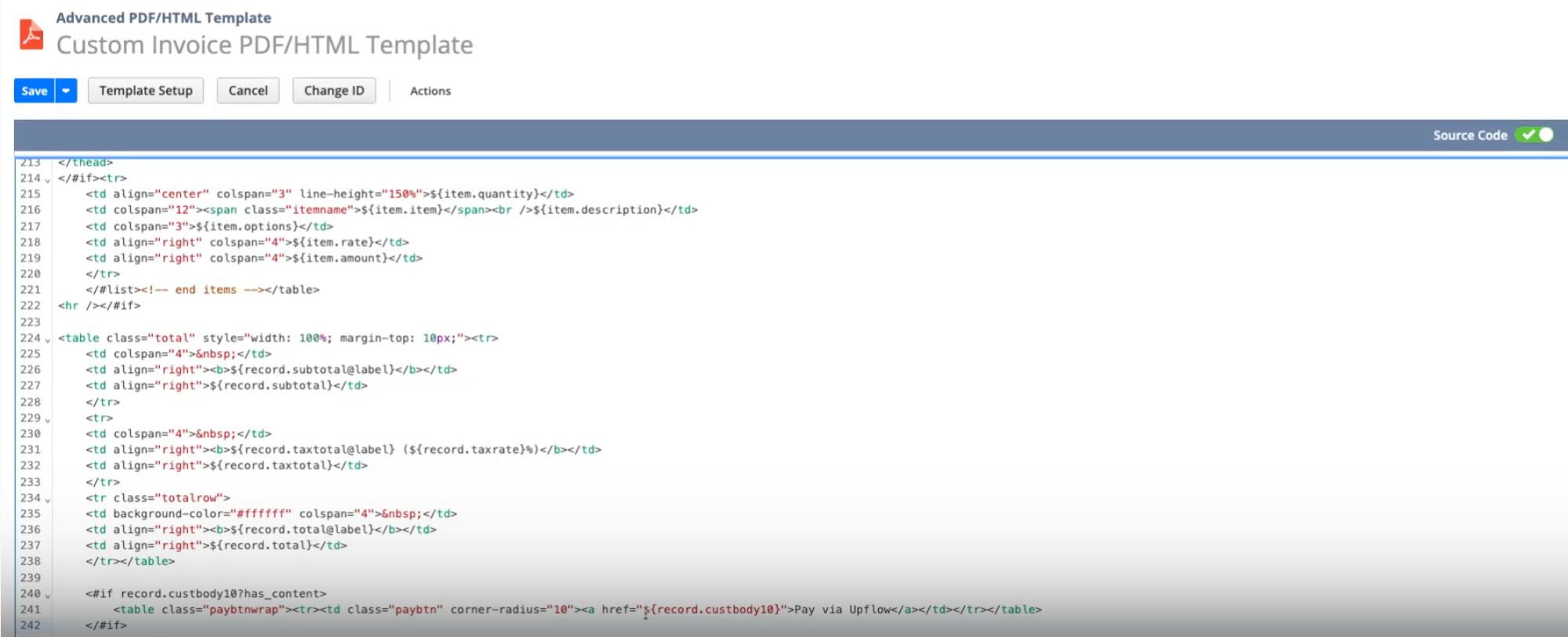Click ${record.subtotal} on line 227

point(271,385)
